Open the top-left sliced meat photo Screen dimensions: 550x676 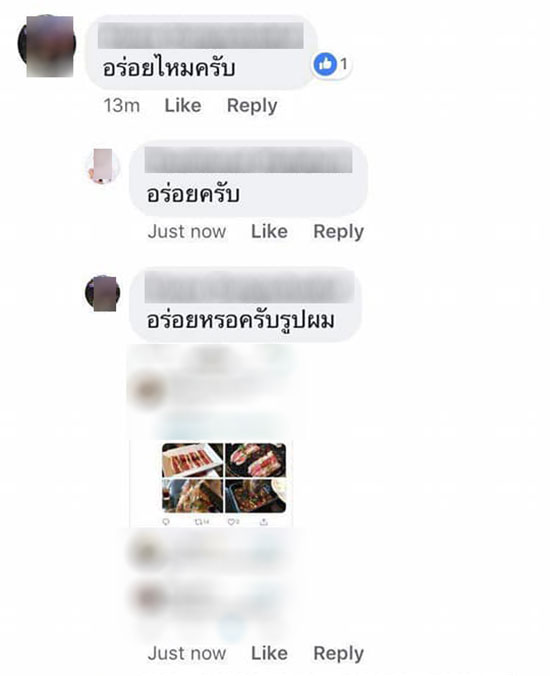coord(192,460)
